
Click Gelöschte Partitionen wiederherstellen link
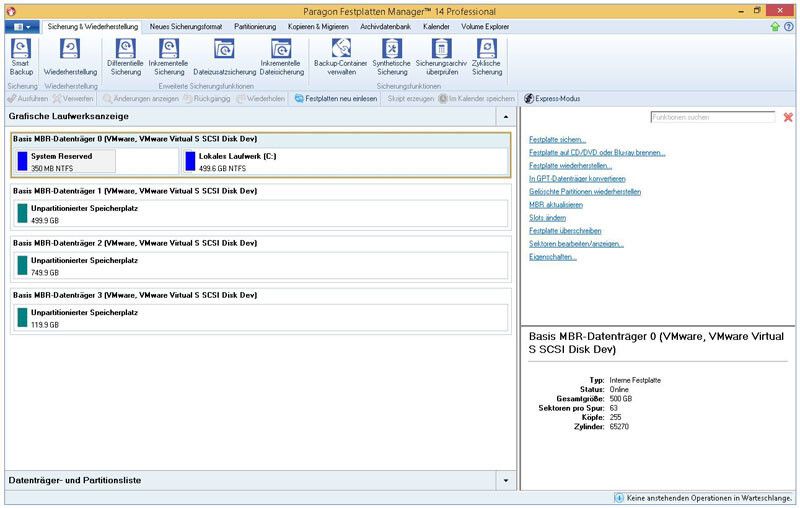click(x=585, y=192)
